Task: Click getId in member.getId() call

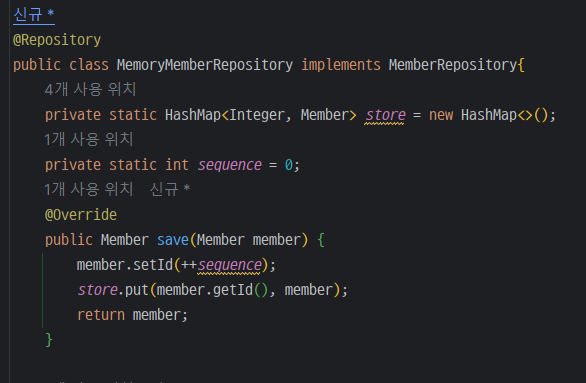Action: (233, 290)
